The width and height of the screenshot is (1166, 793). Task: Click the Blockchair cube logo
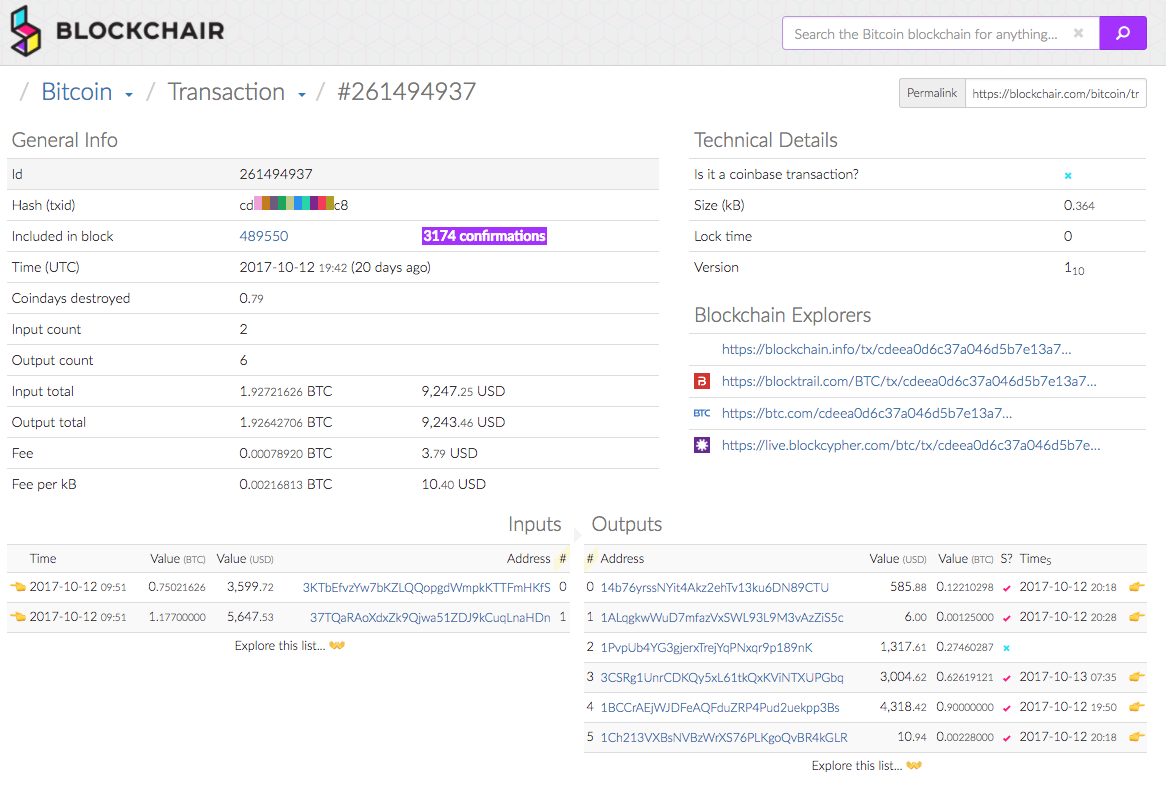(26, 31)
